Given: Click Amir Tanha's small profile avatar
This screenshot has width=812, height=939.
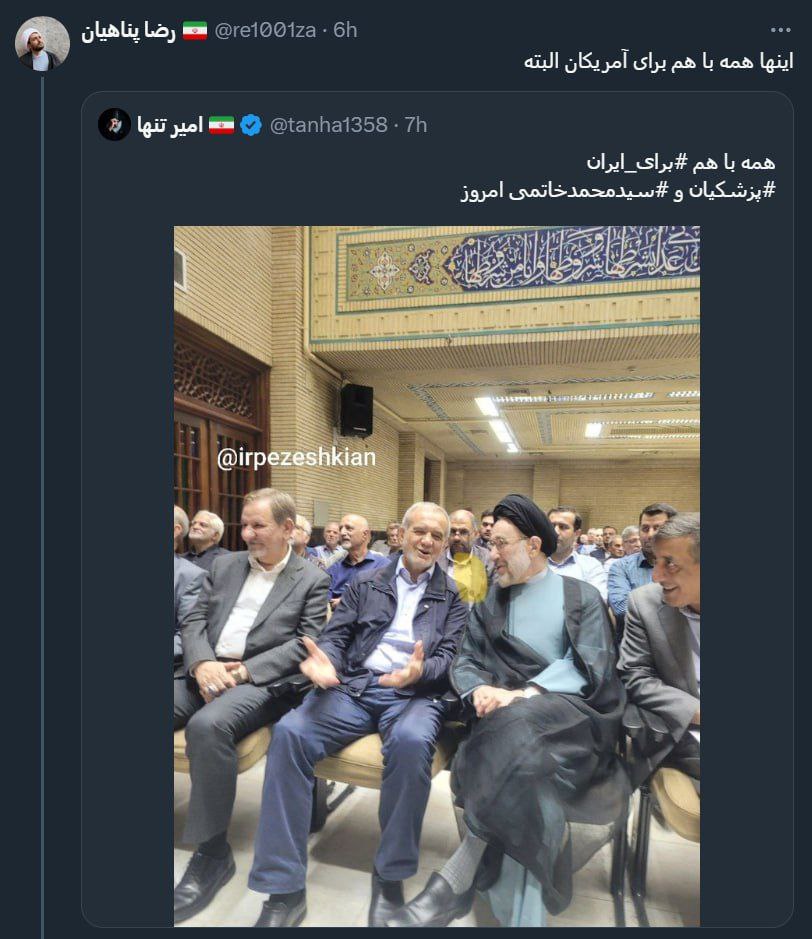Looking at the screenshot, I should (114, 124).
